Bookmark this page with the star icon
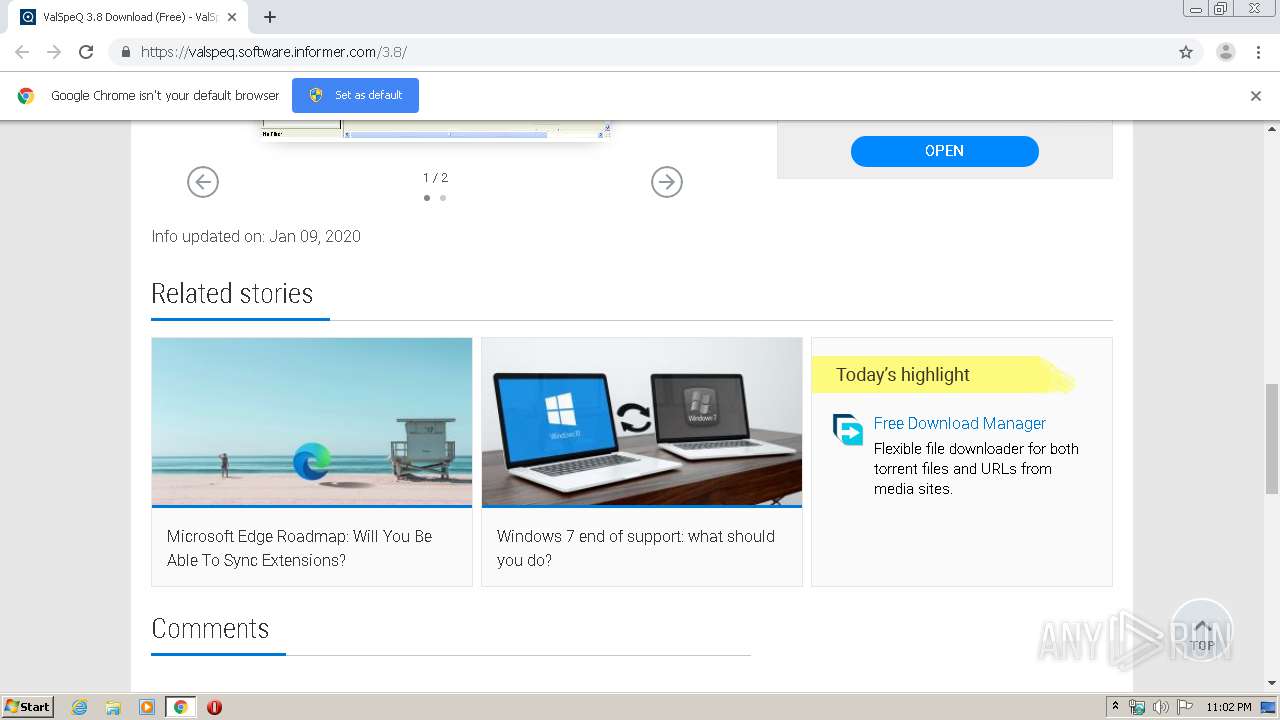Image resolution: width=1280 pixels, height=720 pixels. coord(1186,52)
